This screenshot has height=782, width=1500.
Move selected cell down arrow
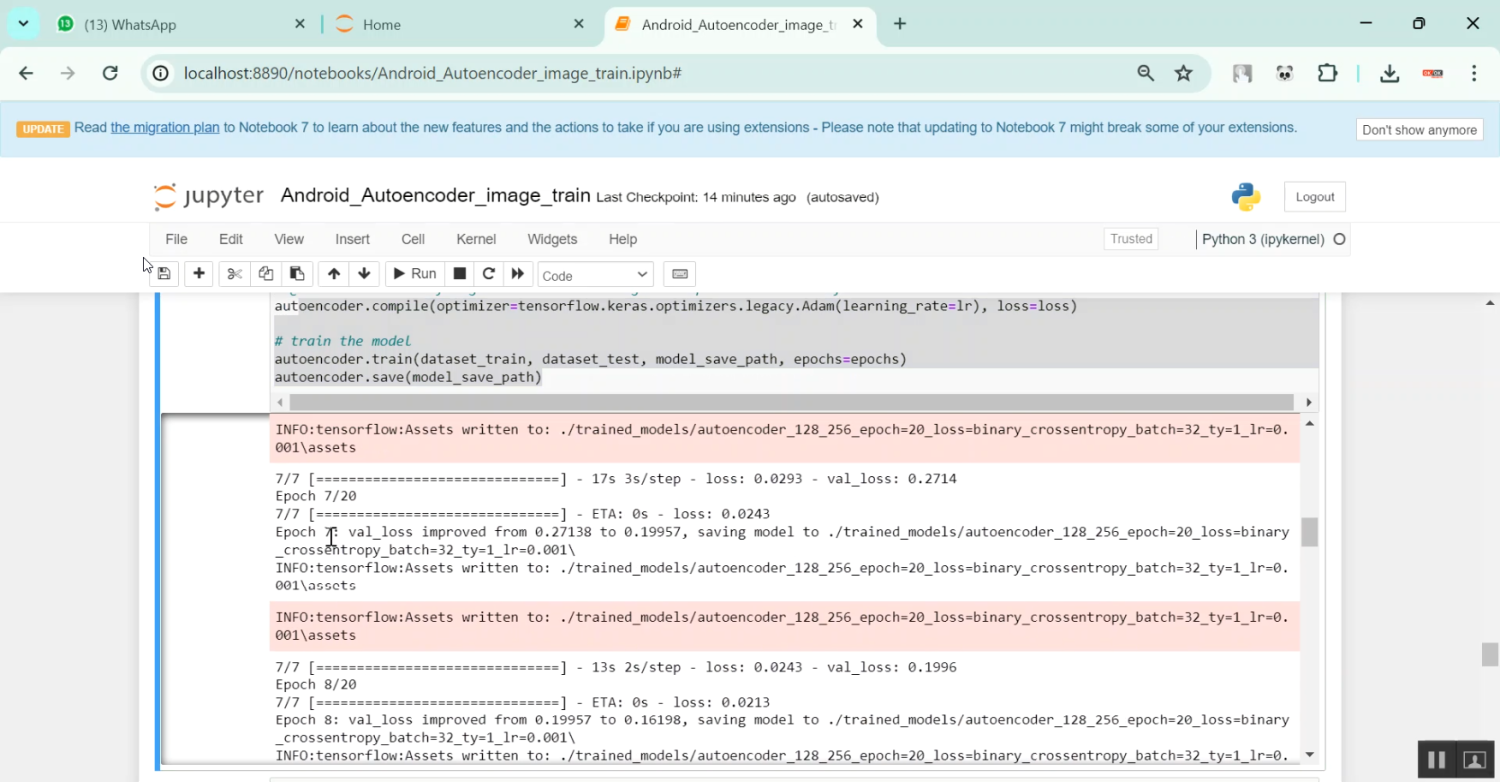tap(364, 274)
